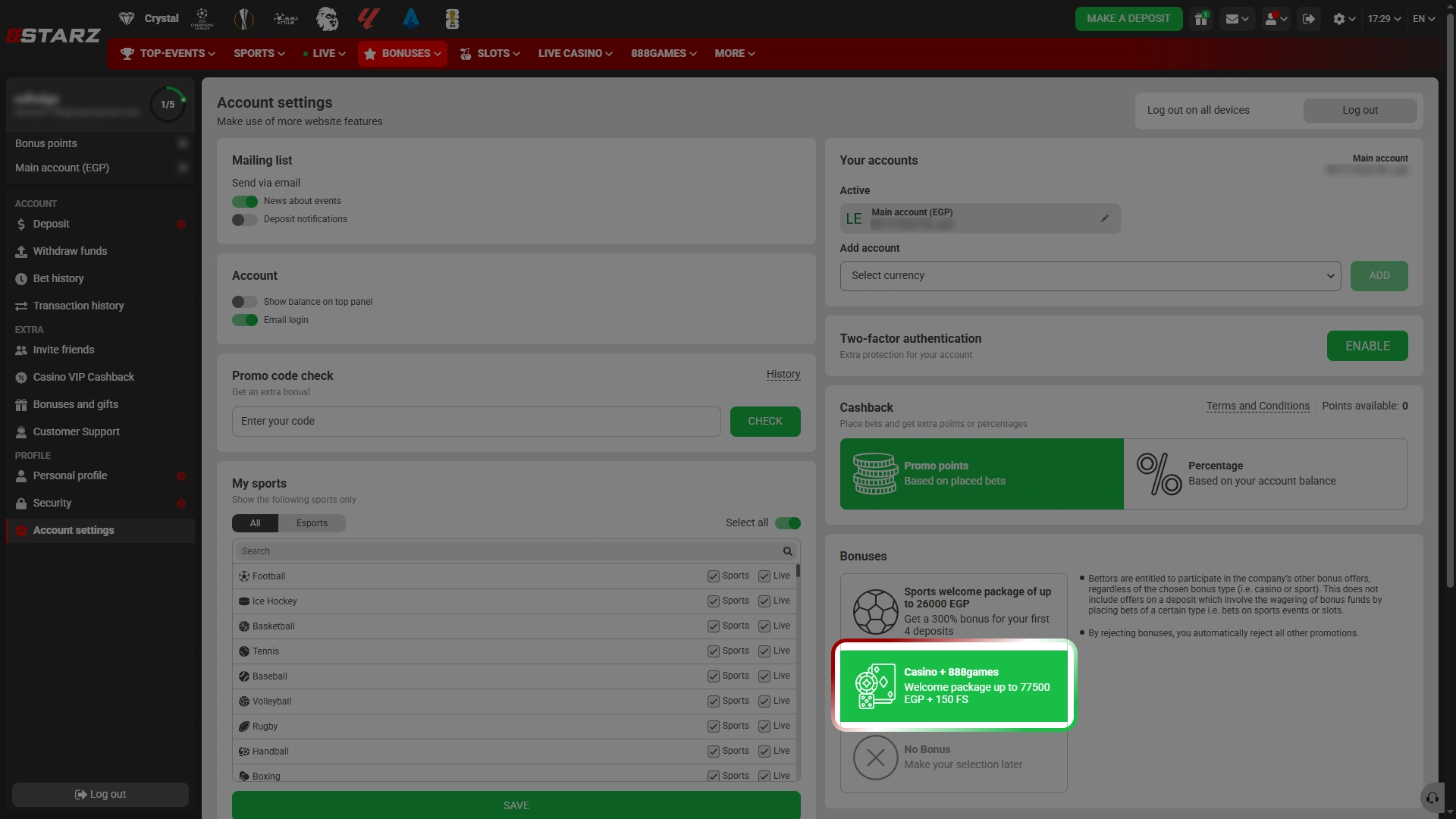The image size is (1456, 819).
Task: Uncheck Football Sports checkbox
Action: (x=714, y=576)
